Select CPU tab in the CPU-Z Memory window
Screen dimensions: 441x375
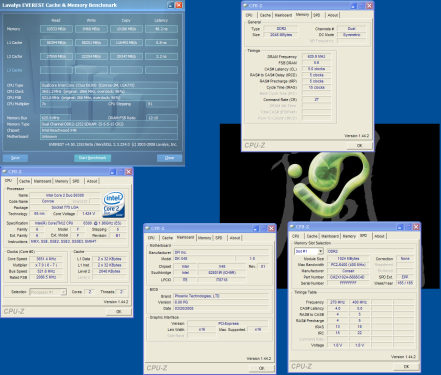pos(249,15)
